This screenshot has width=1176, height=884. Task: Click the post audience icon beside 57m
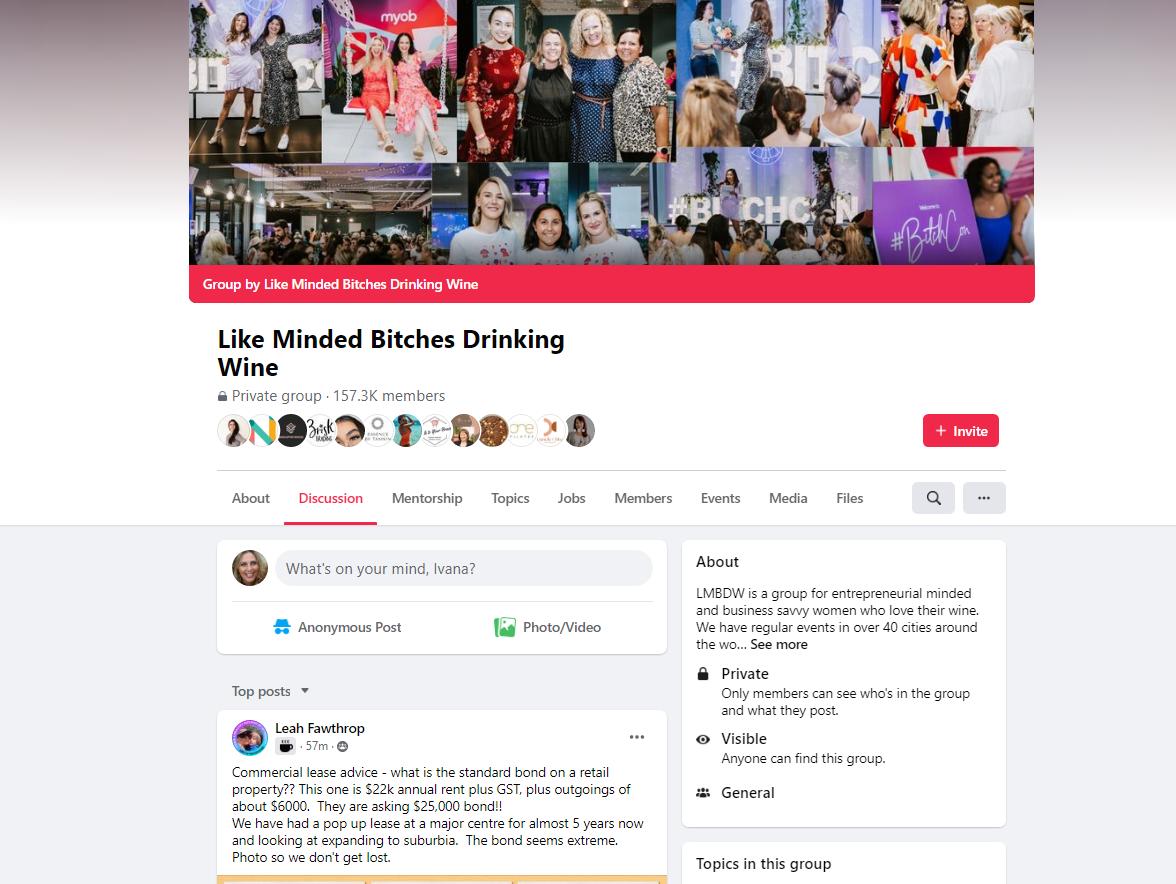click(x=343, y=746)
